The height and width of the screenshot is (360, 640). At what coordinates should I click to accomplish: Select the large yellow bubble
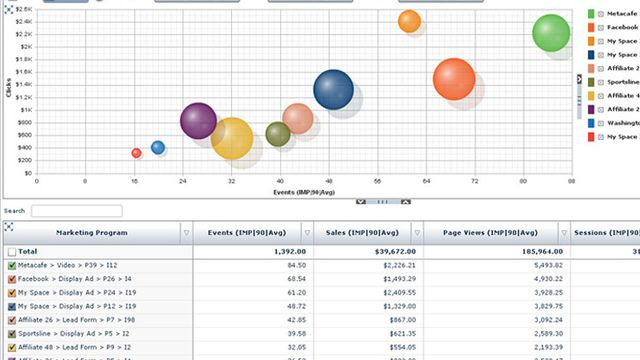(232, 138)
